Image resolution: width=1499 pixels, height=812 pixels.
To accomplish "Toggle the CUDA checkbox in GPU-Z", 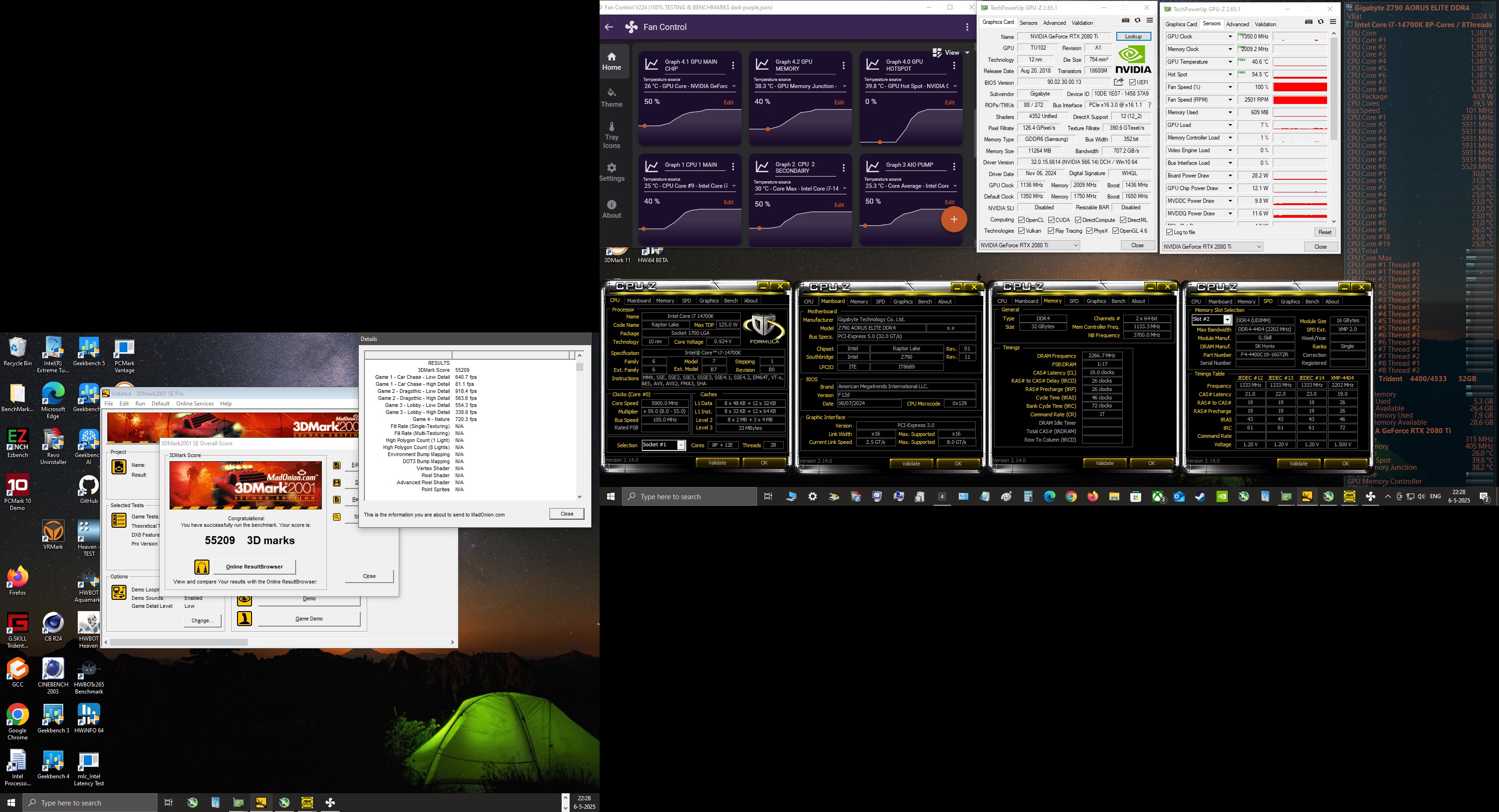I will tap(1052, 220).
